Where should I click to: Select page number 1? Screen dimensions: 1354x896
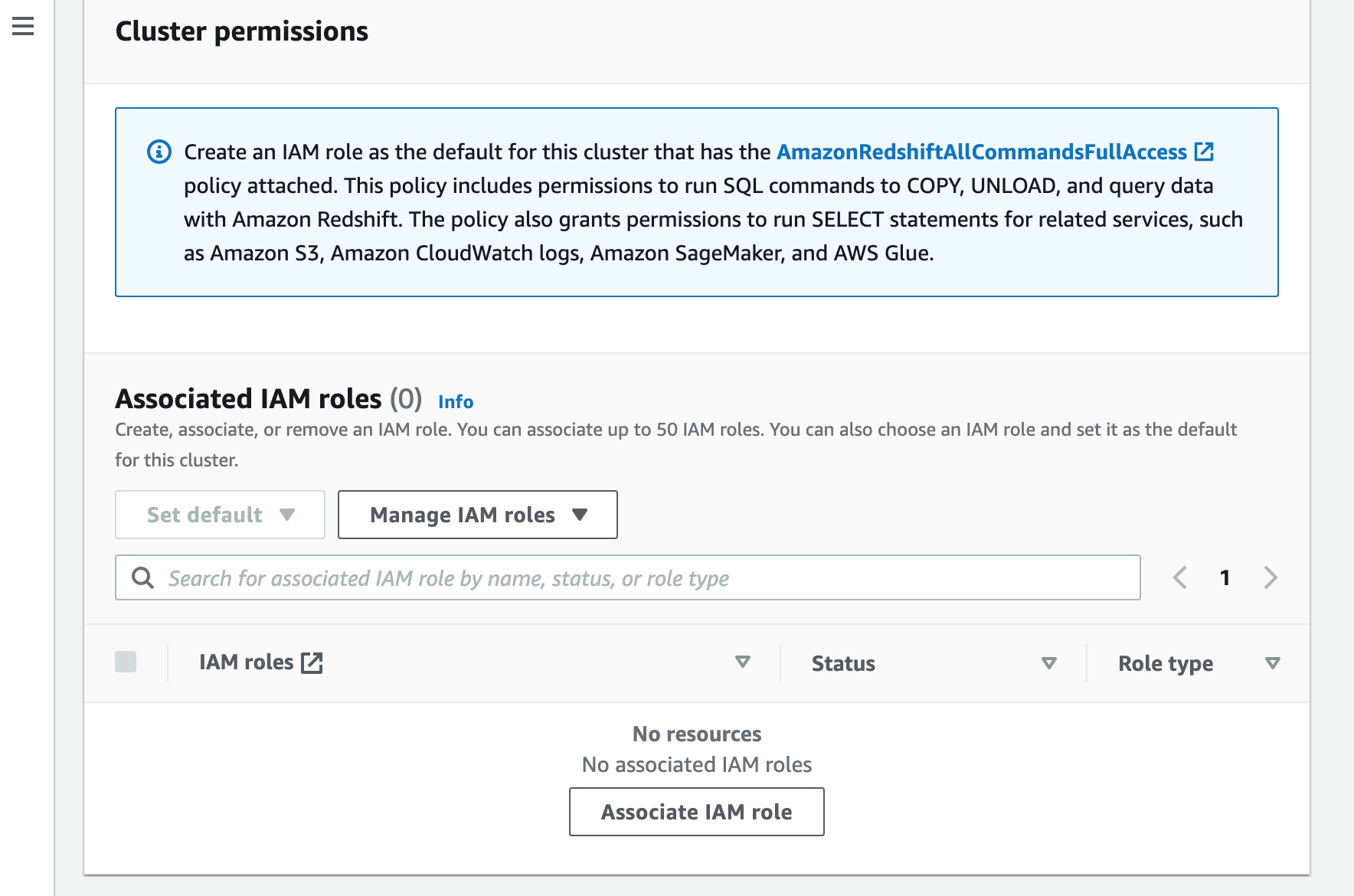pos(1225,577)
